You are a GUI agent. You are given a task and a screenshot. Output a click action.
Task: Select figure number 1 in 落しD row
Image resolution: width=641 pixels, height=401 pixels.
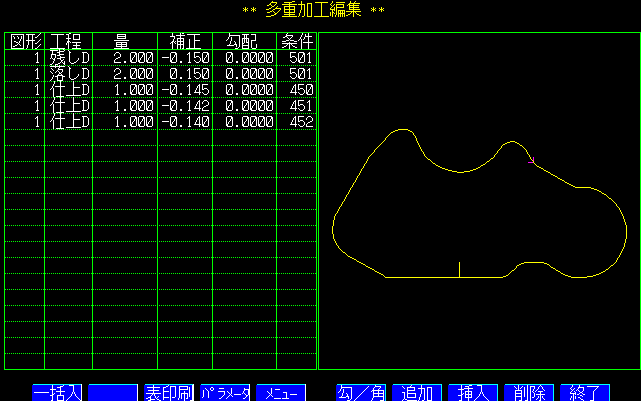click(37, 74)
